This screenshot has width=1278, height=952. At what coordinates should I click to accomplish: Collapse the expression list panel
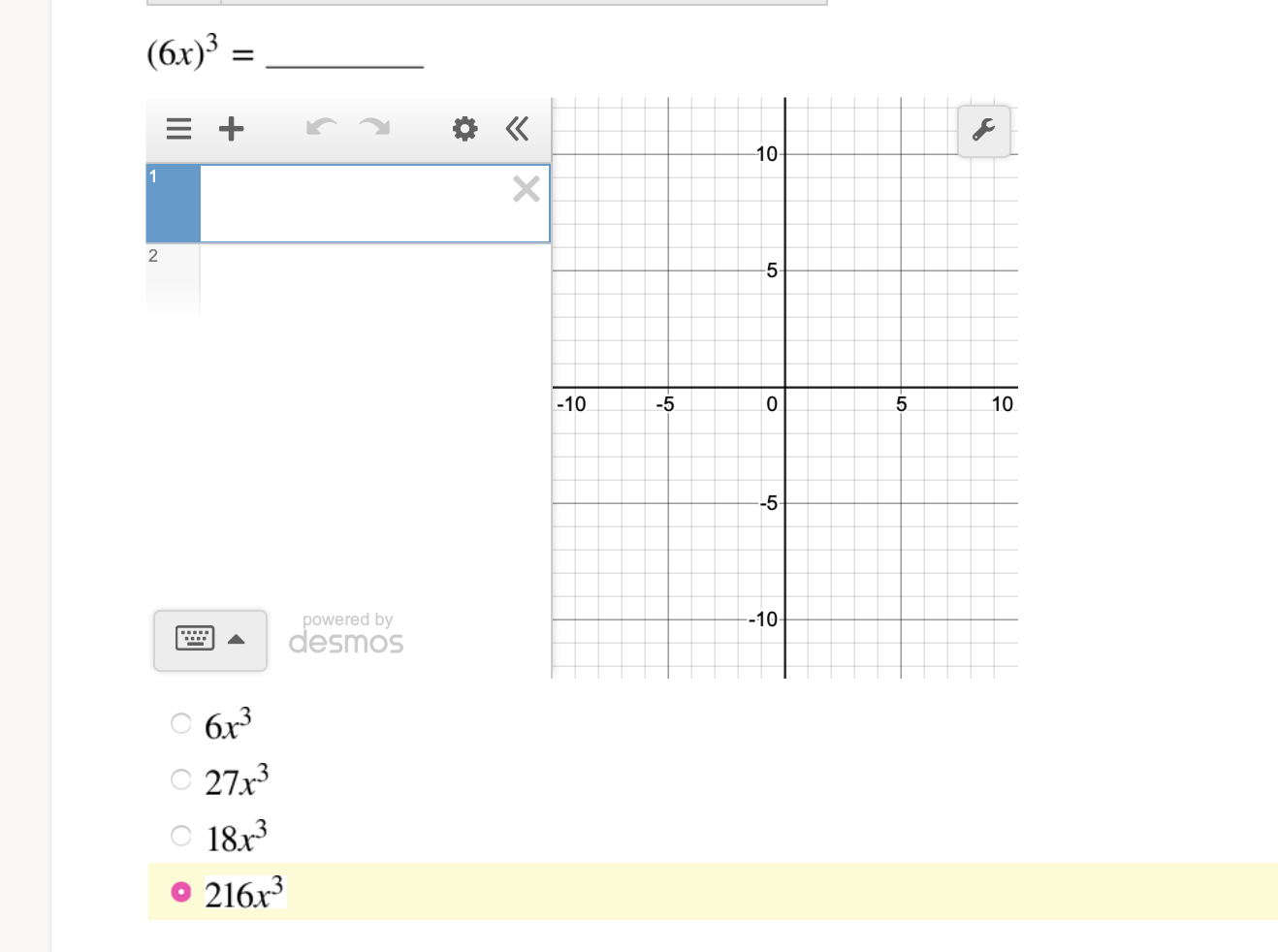coord(517,129)
